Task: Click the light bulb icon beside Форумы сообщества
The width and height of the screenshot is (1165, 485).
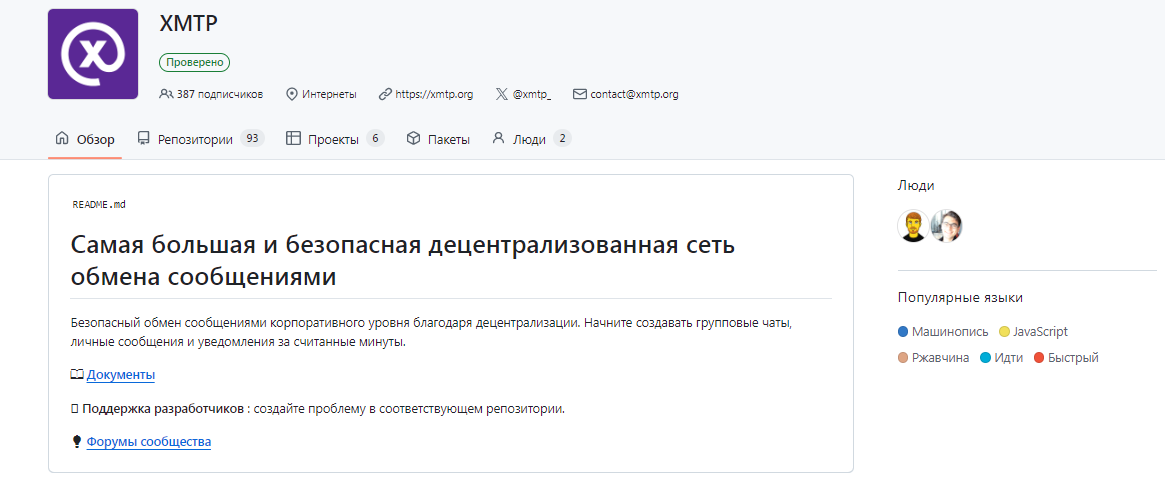Action: pos(77,442)
